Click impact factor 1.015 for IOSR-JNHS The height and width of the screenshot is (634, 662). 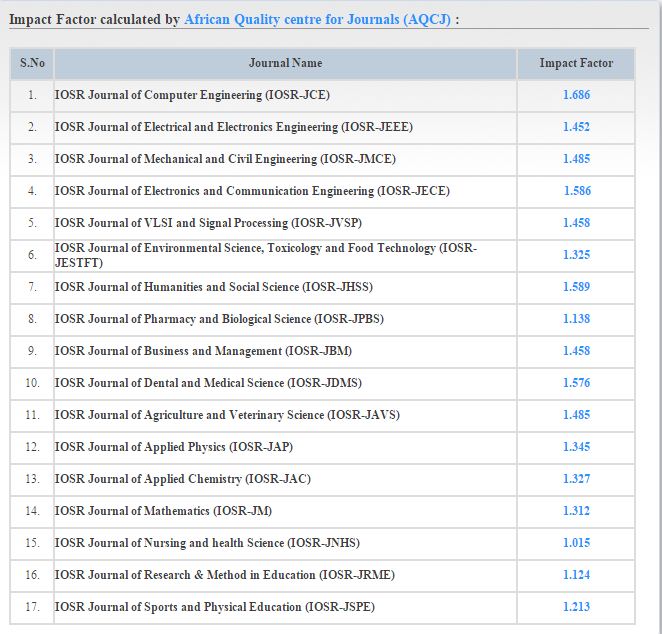tap(576, 543)
